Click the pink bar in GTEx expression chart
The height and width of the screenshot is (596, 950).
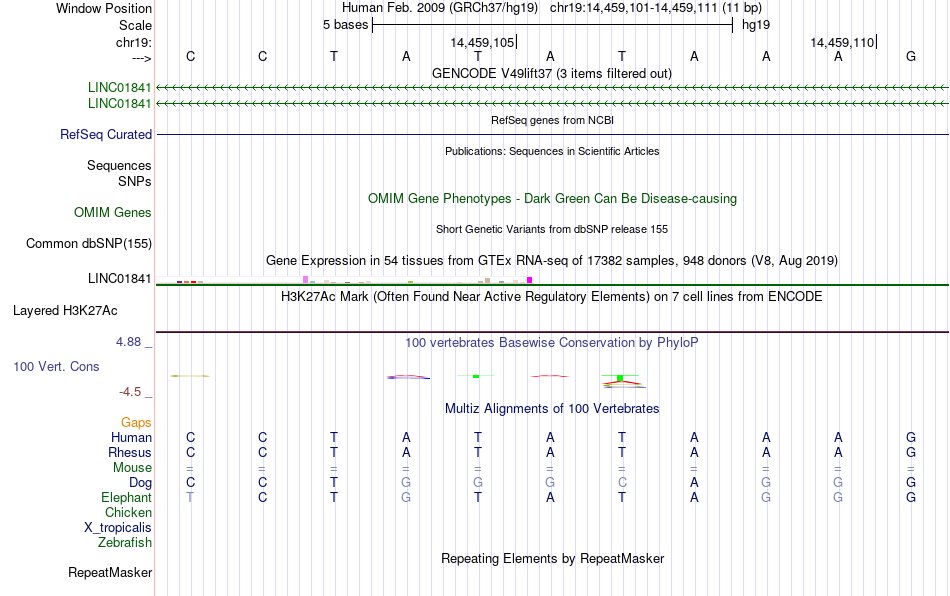[305, 279]
